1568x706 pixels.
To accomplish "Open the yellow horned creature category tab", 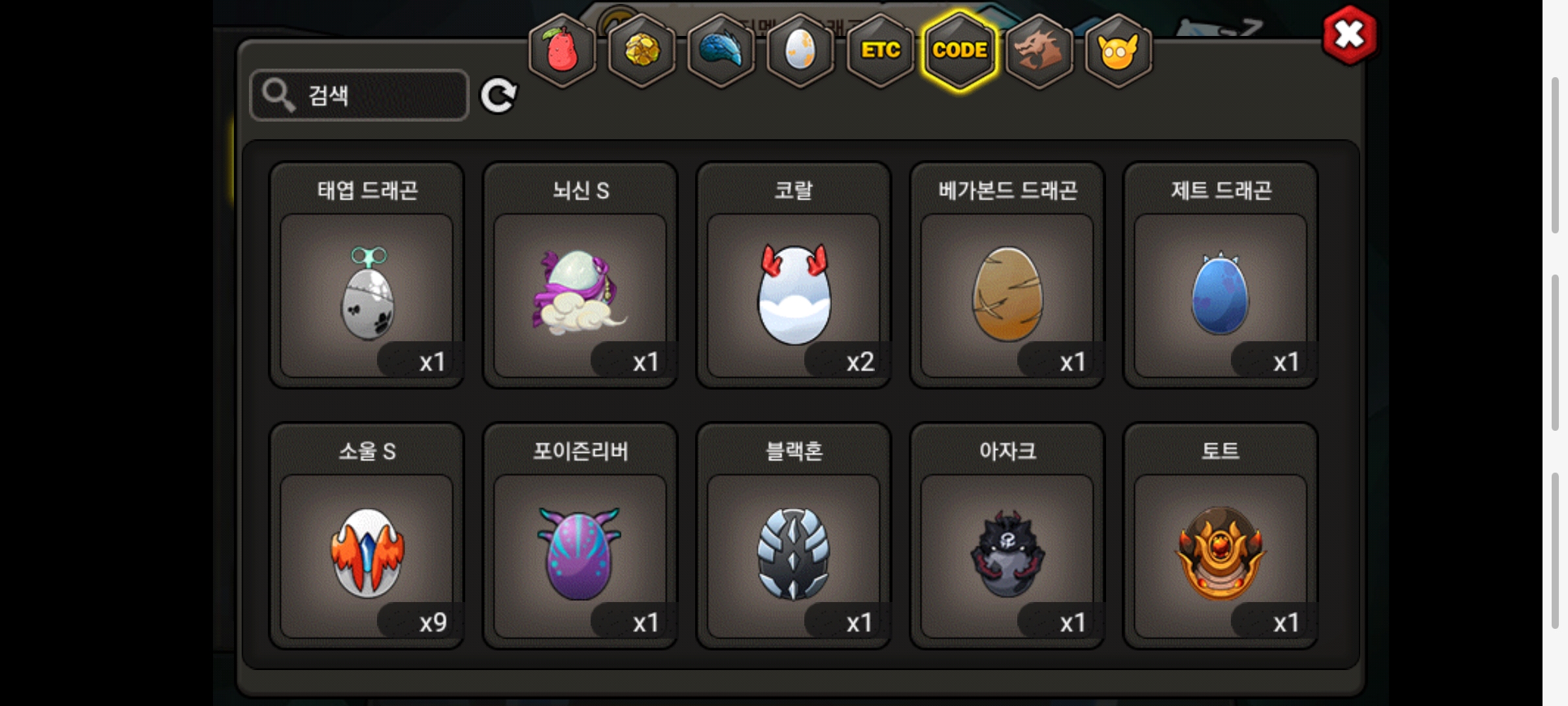I will tap(1119, 50).
